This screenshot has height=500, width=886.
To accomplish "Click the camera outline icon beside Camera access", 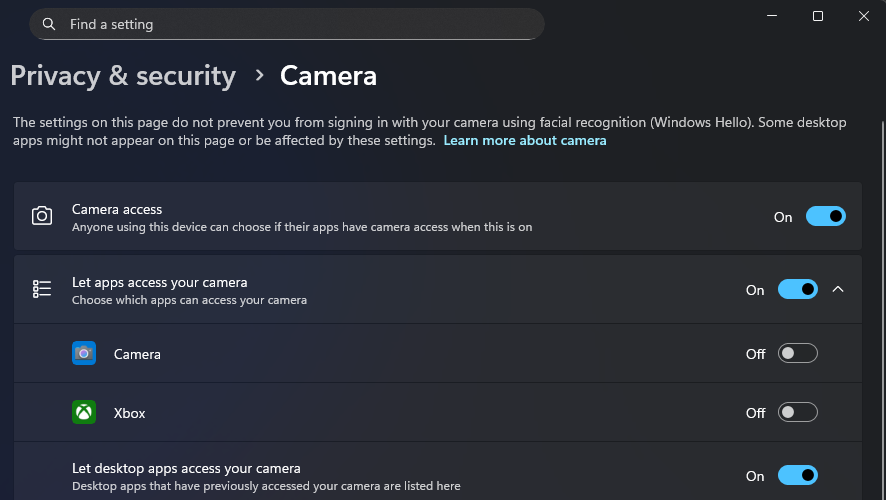I will [x=42, y=216].
